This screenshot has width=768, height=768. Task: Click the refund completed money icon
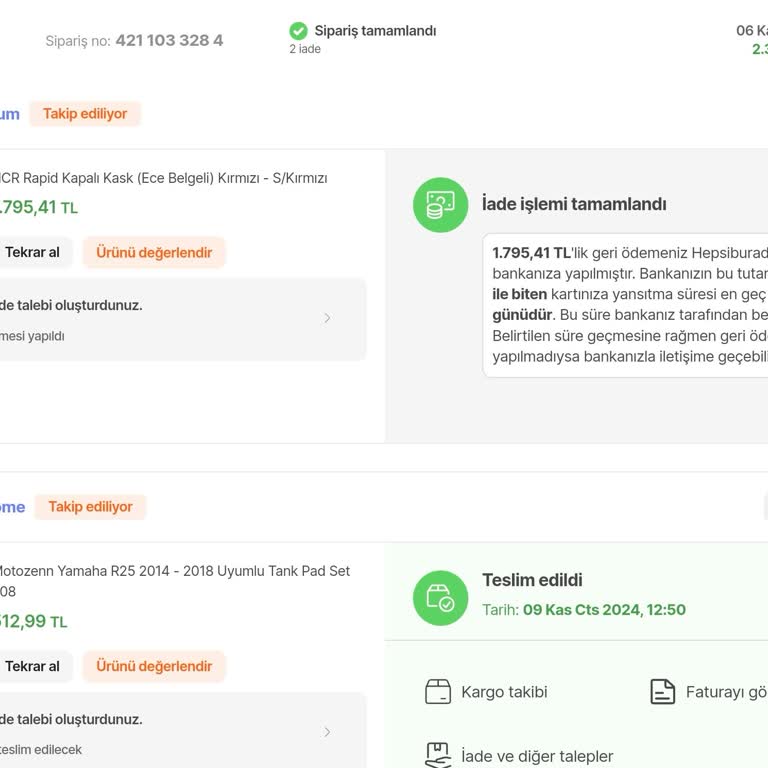[x=440, y=205]
